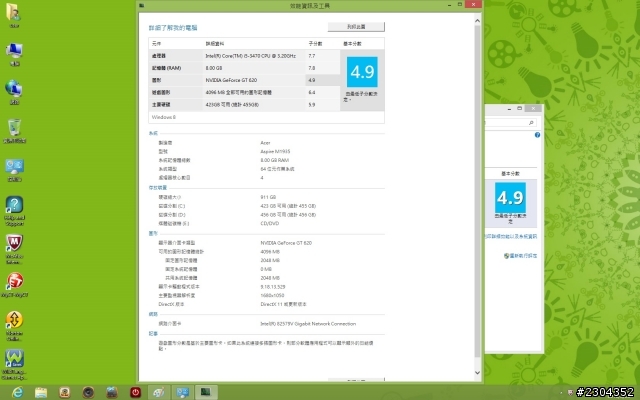Click the performance tool title bar icon

pos(142,5)
